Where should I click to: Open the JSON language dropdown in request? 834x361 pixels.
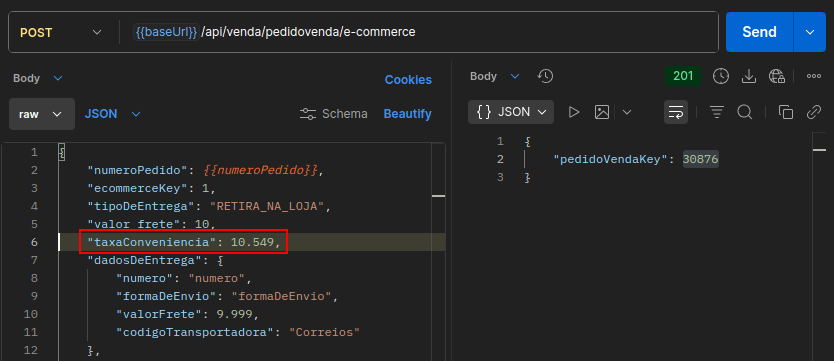pos(112,114)
